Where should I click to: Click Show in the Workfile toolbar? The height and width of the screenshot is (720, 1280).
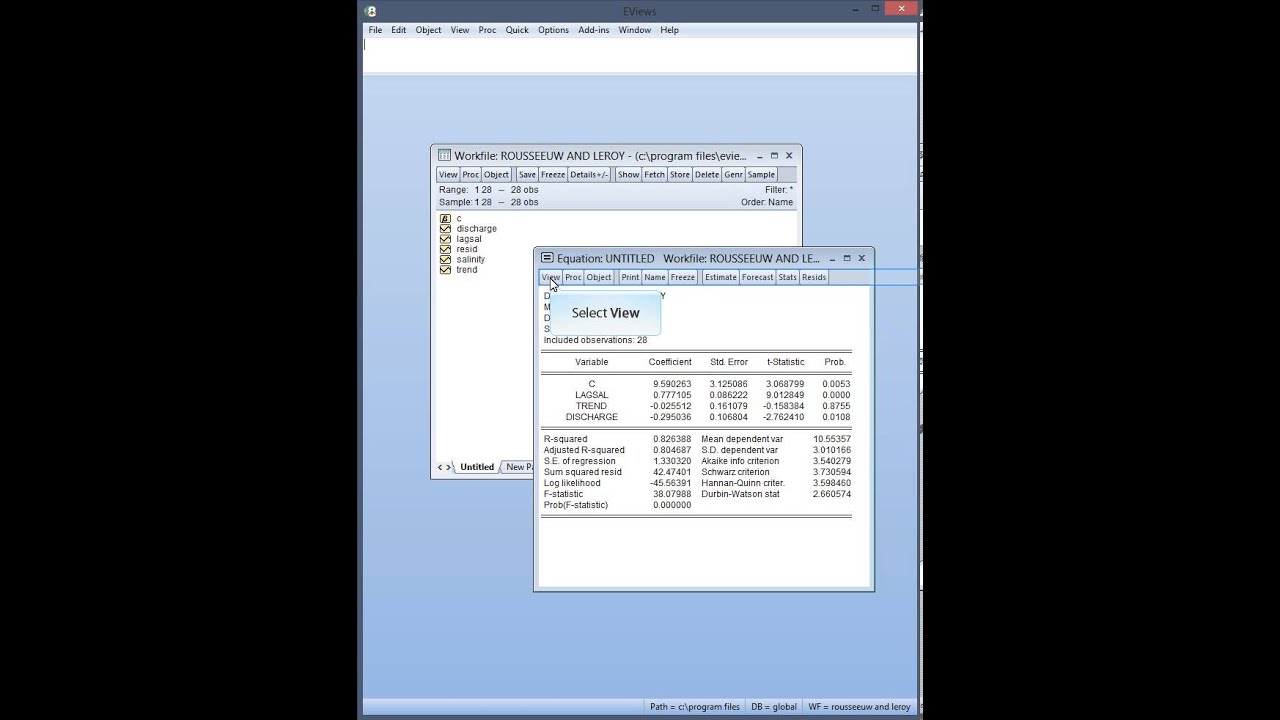(628, 175)
